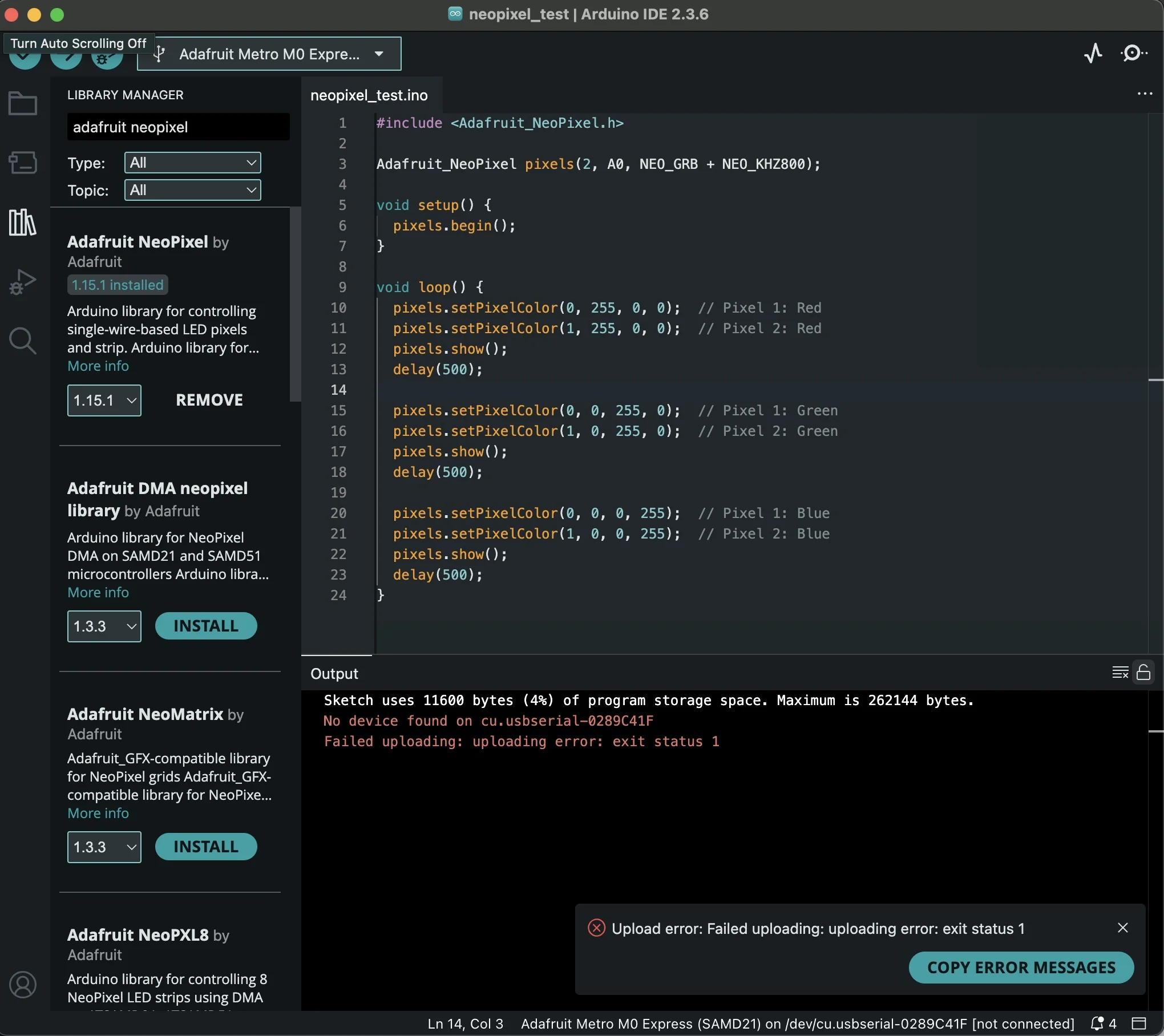Open the Boards Manager sidebar icon
This screenshot has width=1164, height=1036.
23,163
